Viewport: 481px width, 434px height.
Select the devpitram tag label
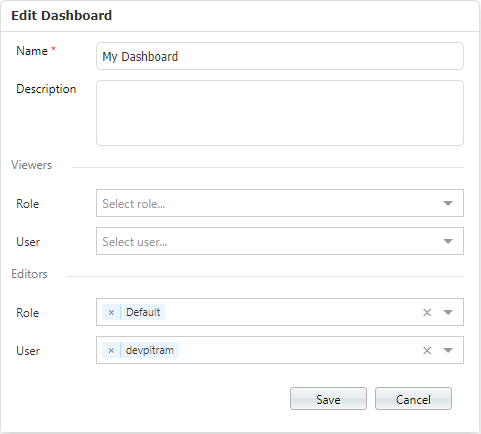point(150,350)
